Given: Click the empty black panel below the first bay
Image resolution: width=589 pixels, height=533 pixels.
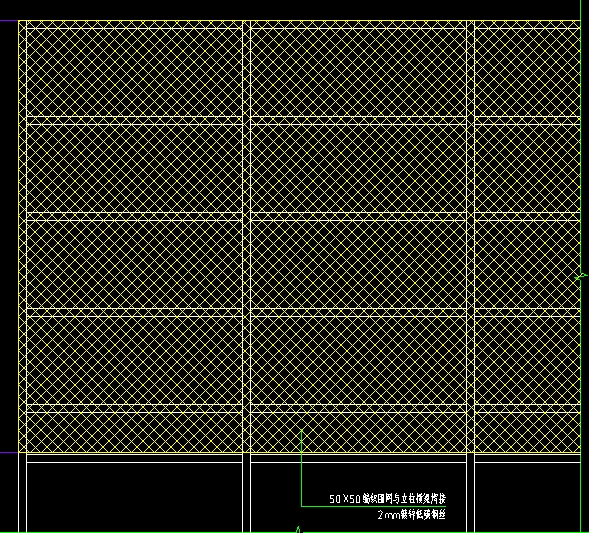Looking at the screenshot, I should point(134,497).
